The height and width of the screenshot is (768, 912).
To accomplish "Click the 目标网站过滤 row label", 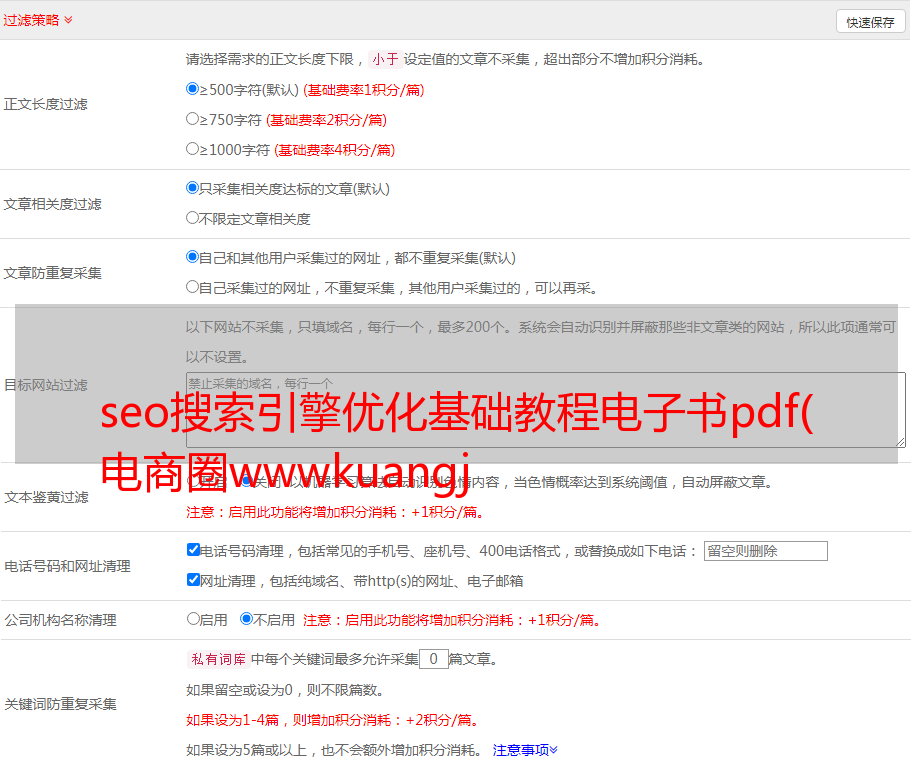I will 46,385.
